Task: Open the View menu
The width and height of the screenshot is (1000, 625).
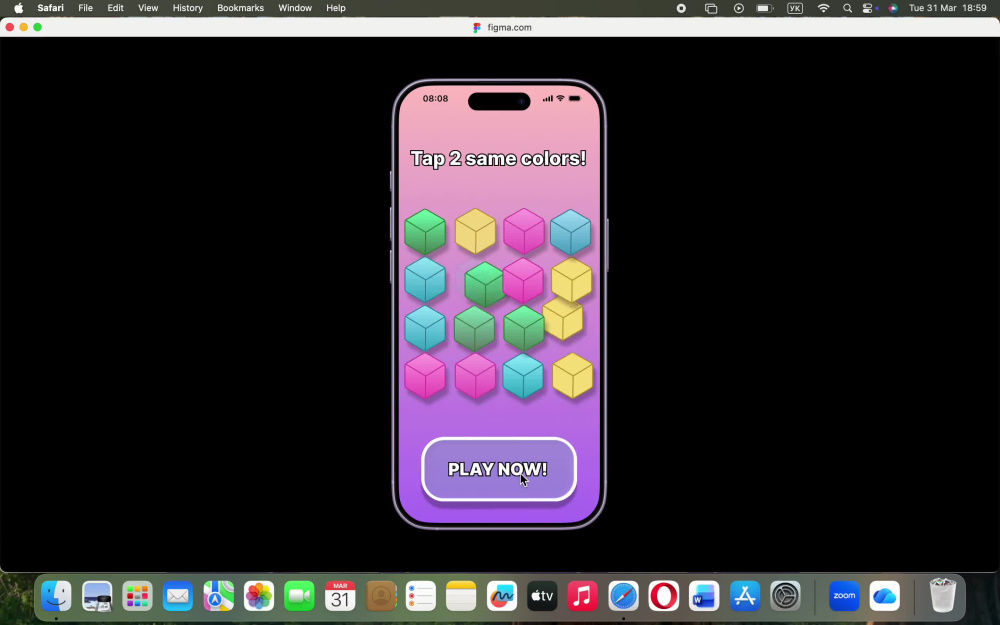Action: pyautogui.click(x=148, y=8)
